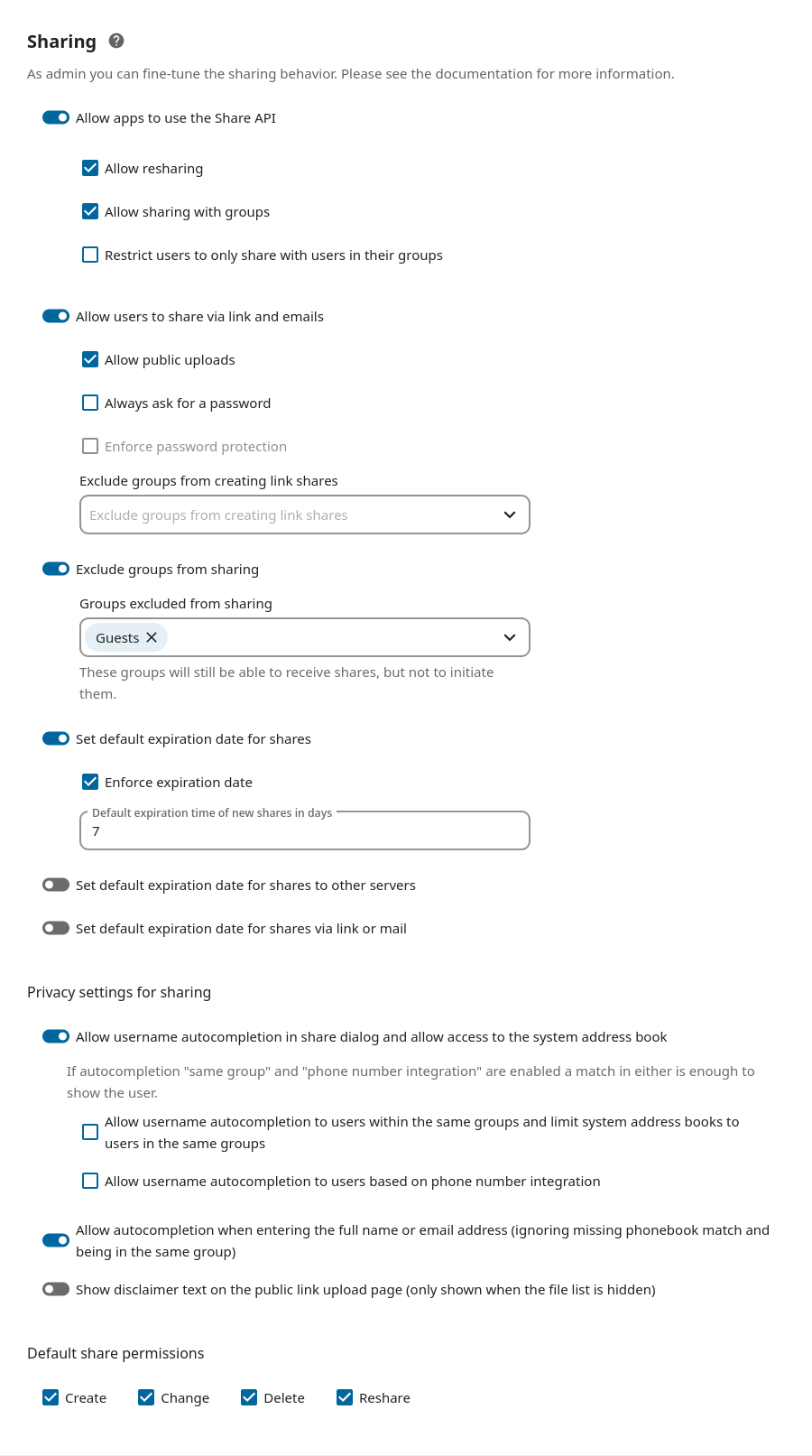Disable the Share API toggle

[56, 117]
